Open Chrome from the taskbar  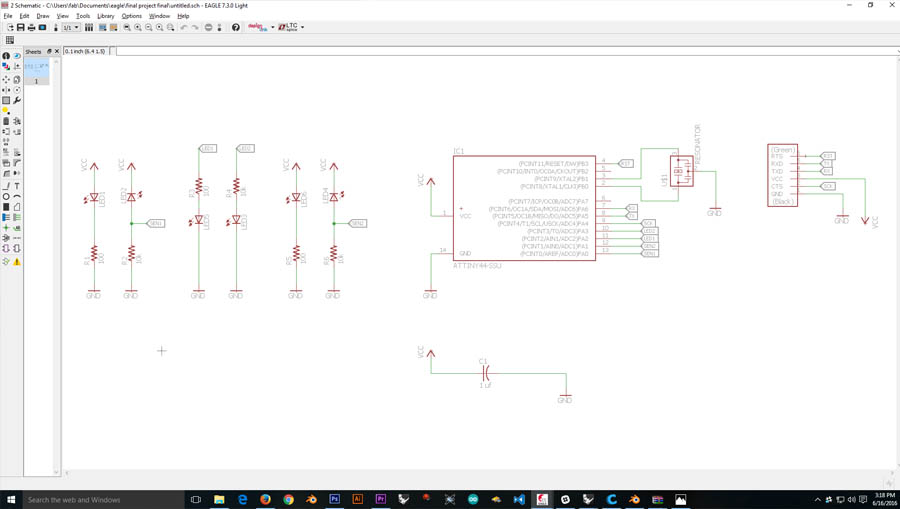click(x=288, y=499)
